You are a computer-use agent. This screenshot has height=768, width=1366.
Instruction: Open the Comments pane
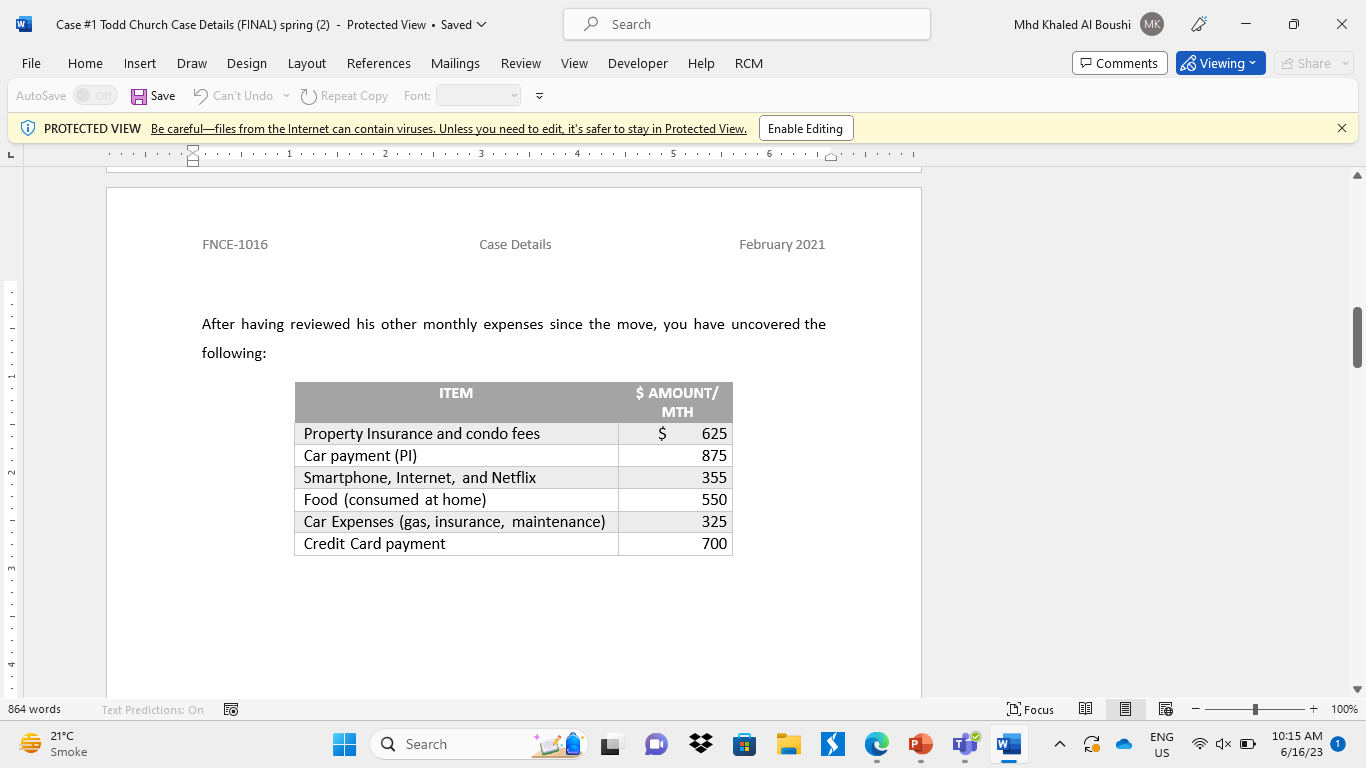pyautogui.click(x=1119, y=62)
